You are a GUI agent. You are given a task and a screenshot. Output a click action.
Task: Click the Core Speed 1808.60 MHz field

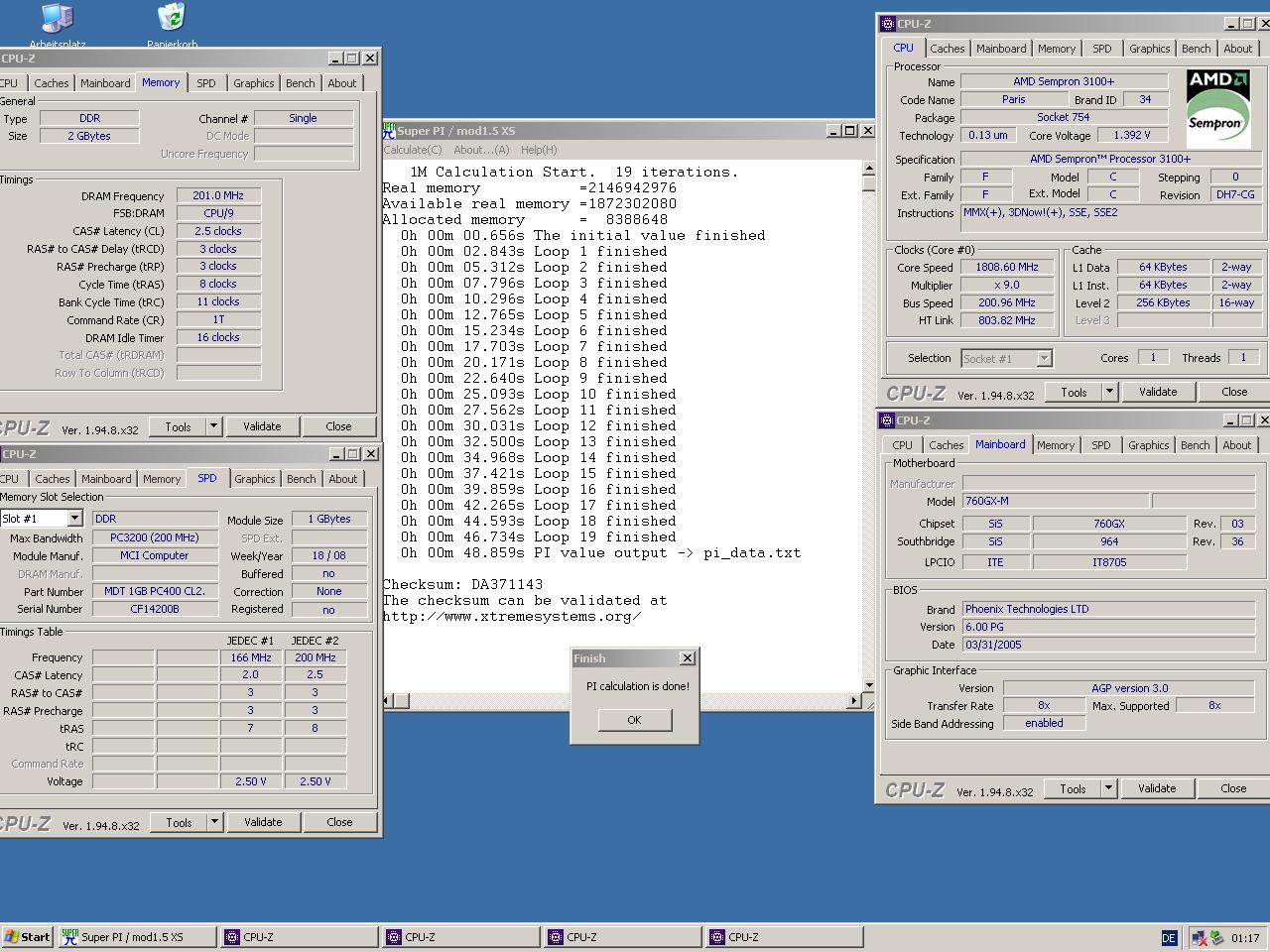1009,267
